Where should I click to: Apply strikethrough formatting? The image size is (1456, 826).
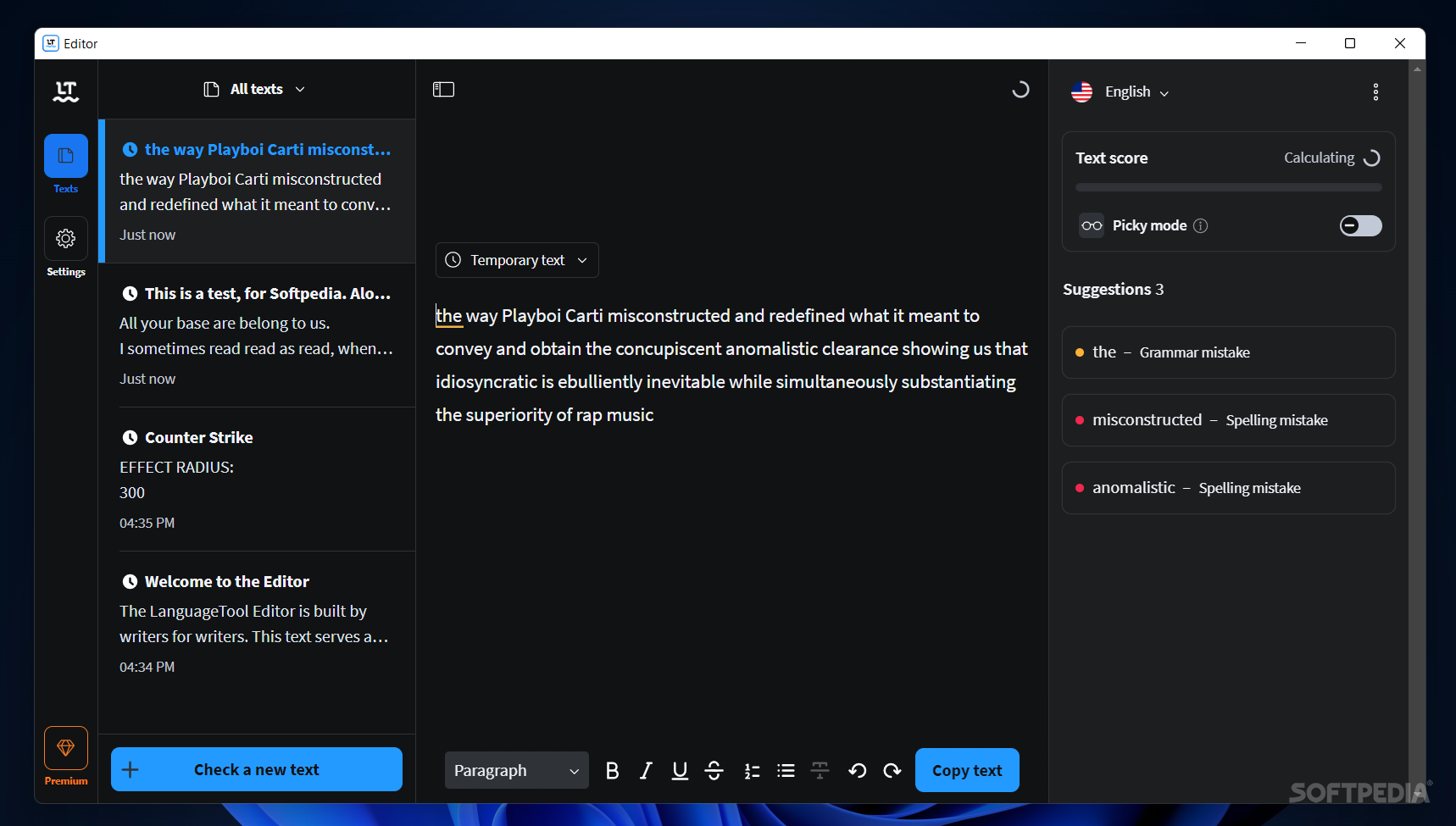coord(714,770)
